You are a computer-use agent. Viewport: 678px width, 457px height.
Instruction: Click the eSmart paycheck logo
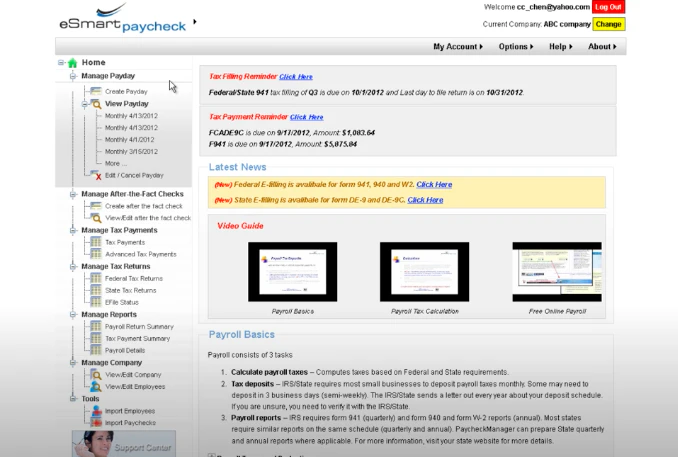click(x=123, y=18)
